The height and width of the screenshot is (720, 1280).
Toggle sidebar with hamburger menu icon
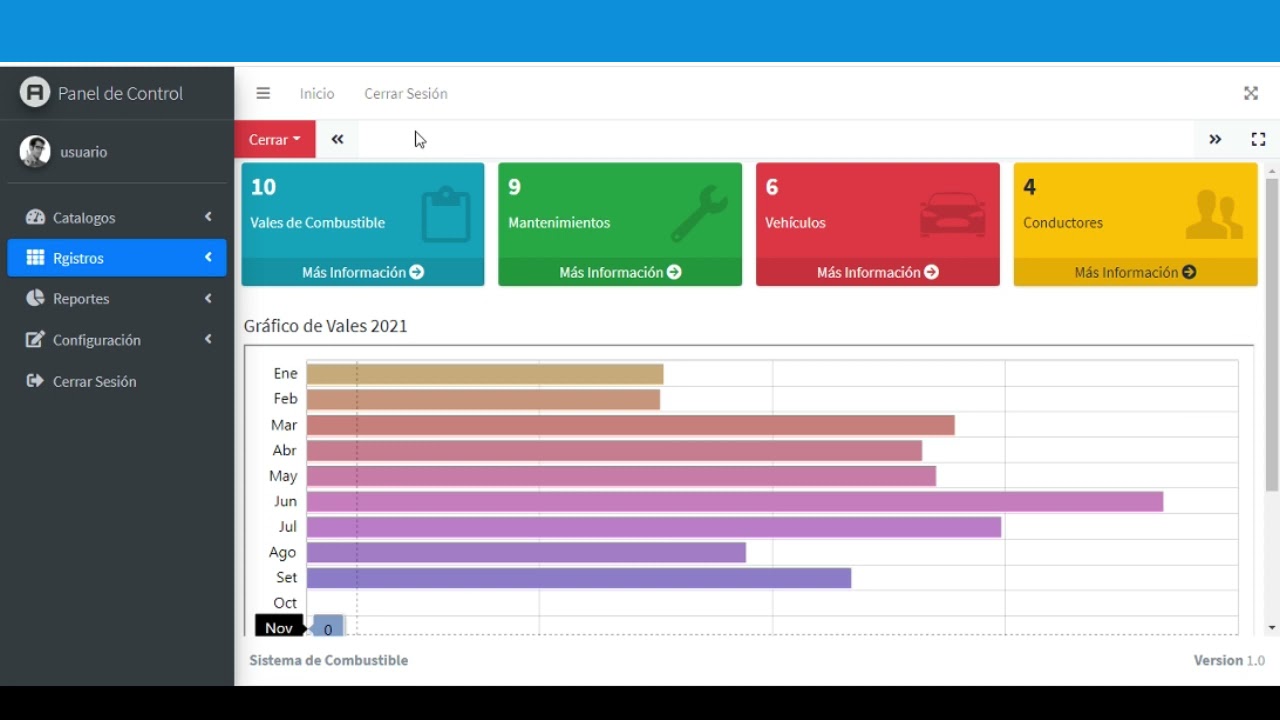point(263,93)
